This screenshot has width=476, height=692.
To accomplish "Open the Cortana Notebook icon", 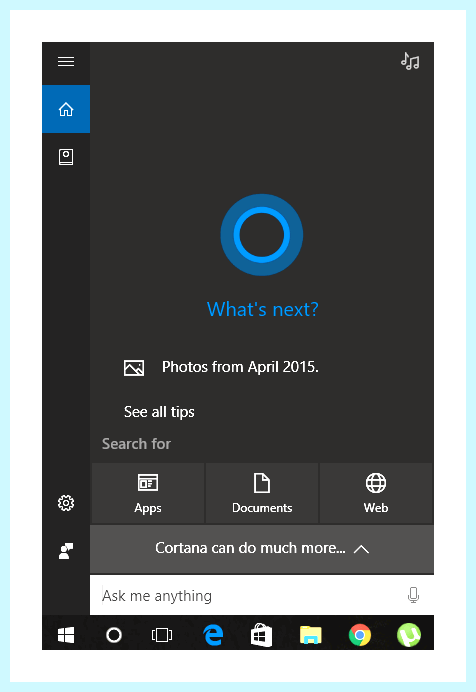I will click(x=66, y=157).
